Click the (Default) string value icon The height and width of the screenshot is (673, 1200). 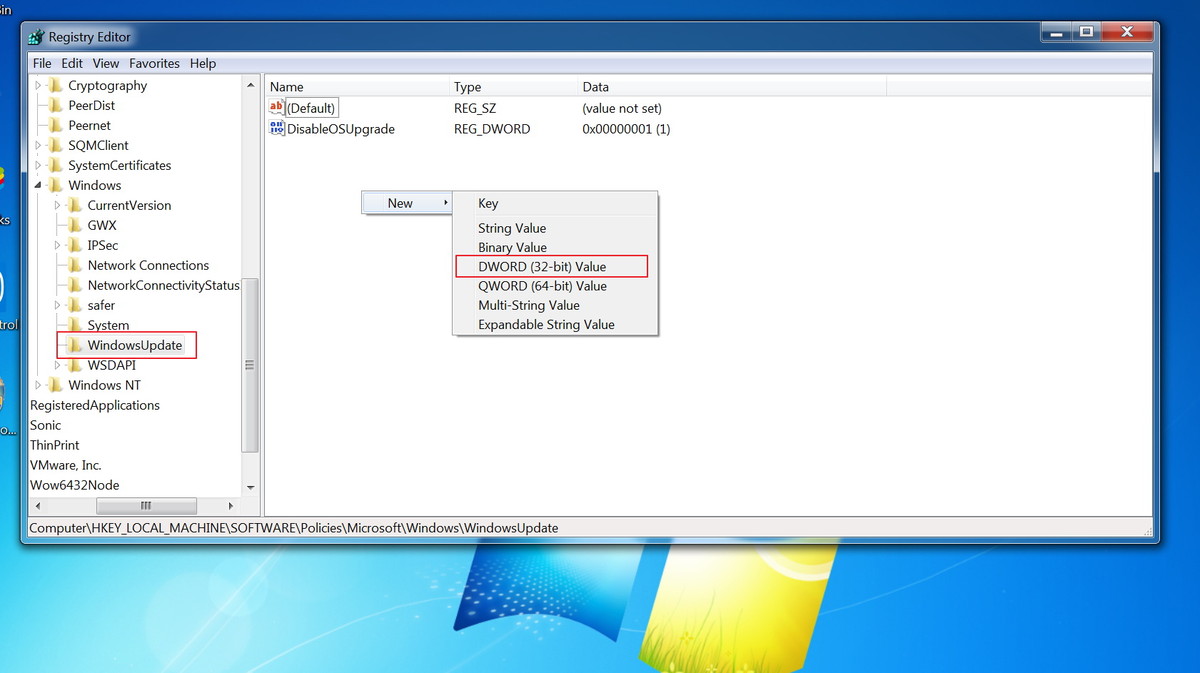[277, 108]
